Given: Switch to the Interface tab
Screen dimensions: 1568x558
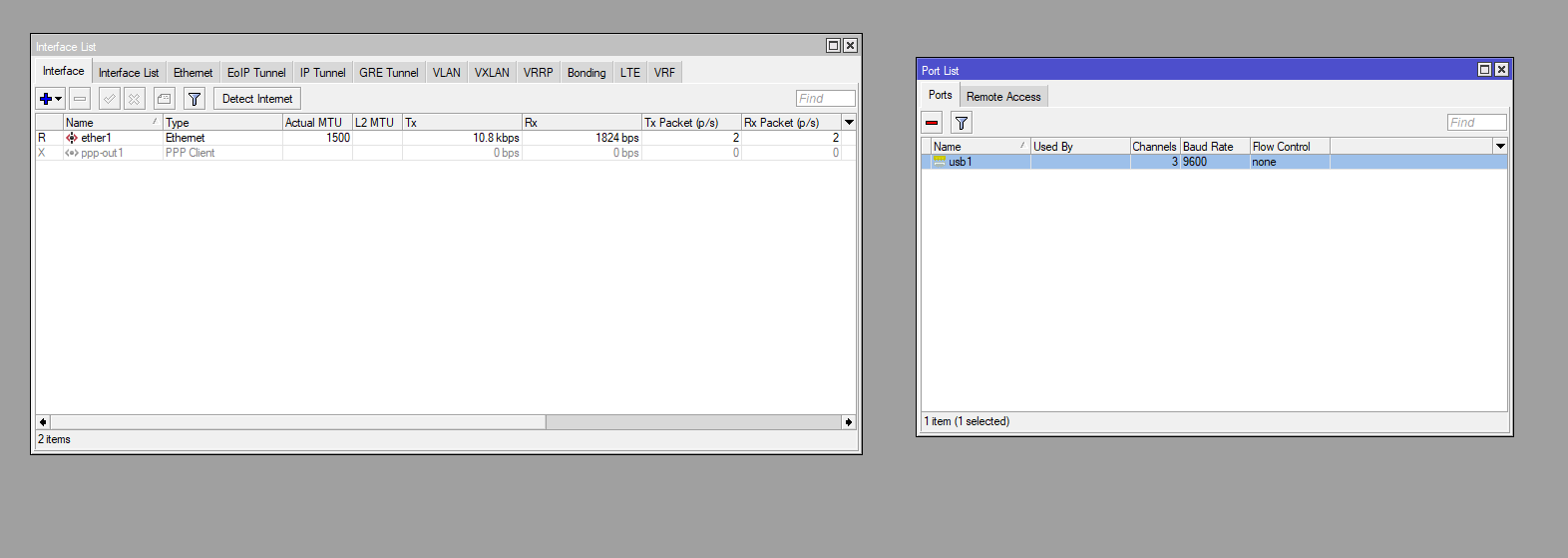Looking at the screenshot, I should point(64,71).
